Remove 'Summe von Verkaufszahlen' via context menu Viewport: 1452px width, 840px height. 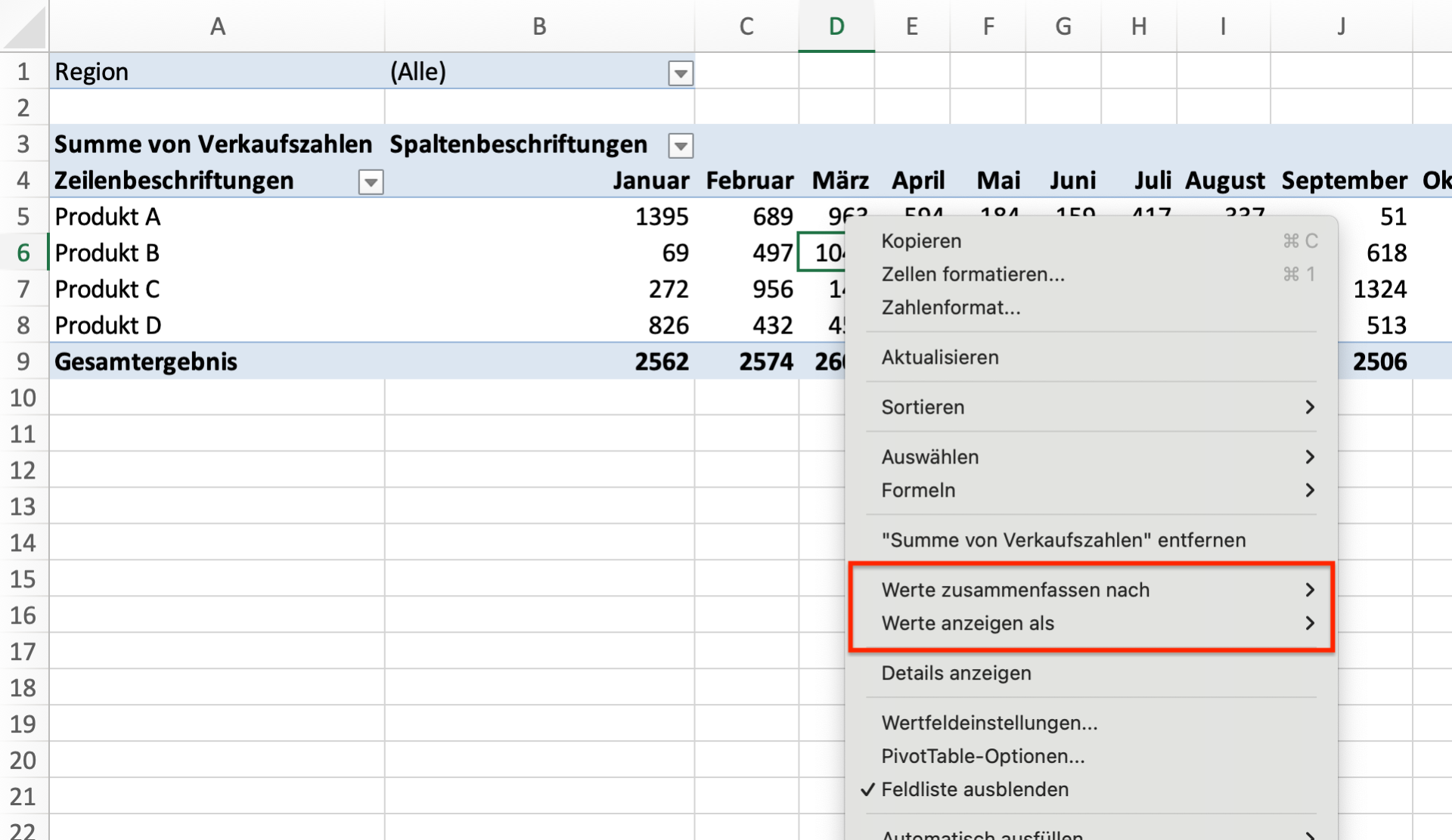(1063, 540)
